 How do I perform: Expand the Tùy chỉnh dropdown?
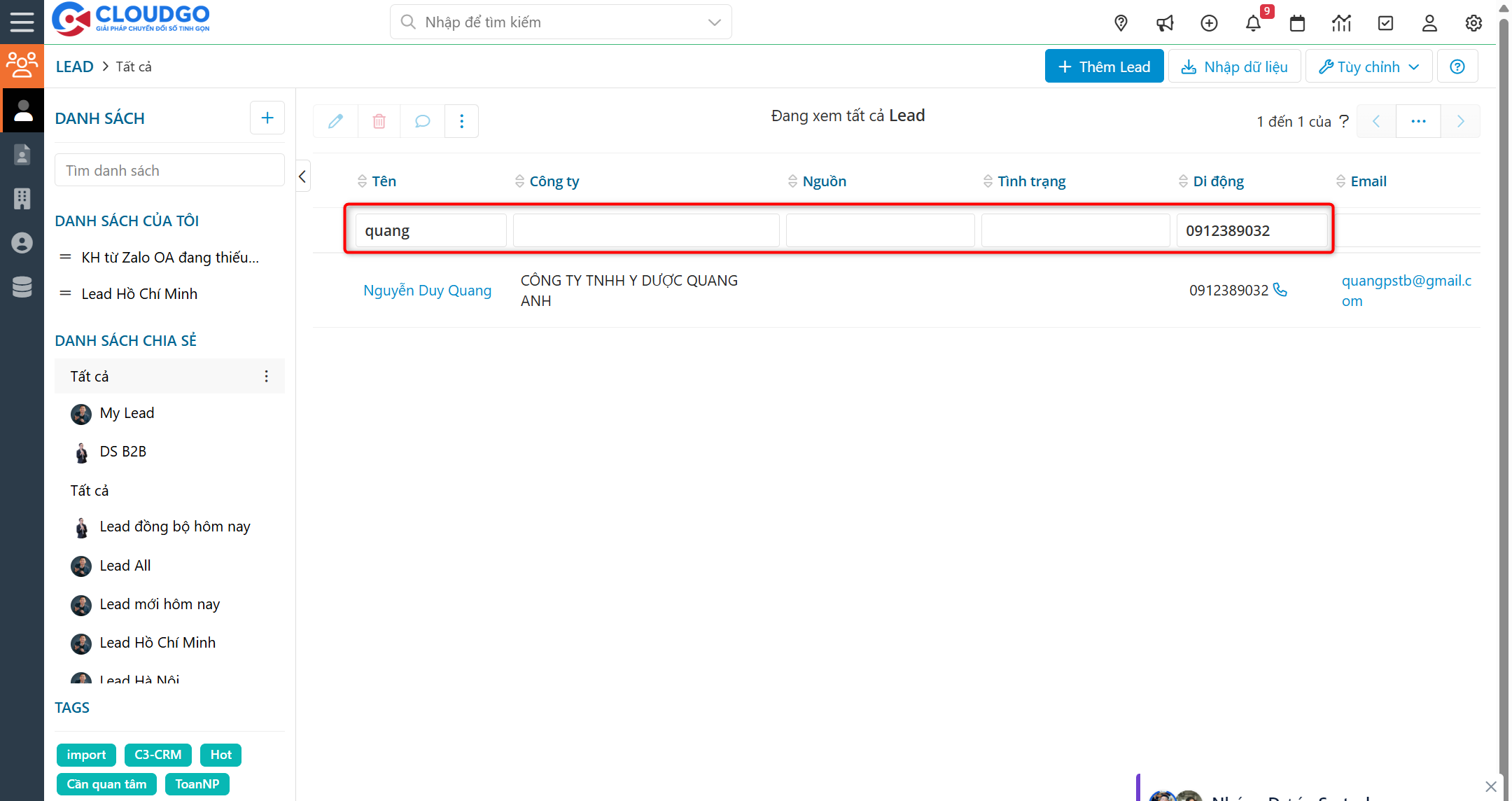(1368, 66)
